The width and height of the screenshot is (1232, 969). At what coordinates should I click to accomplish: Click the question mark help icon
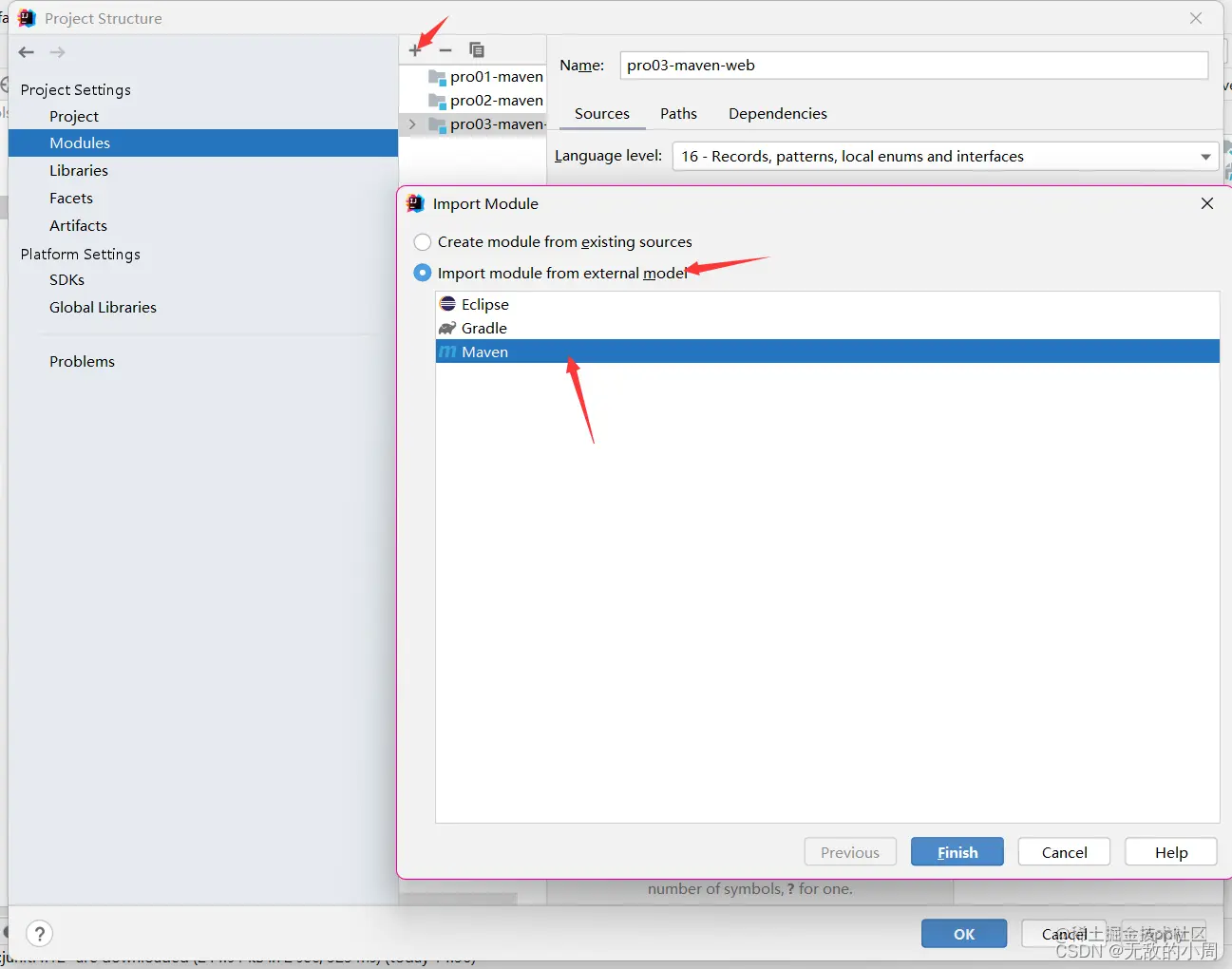39,934
